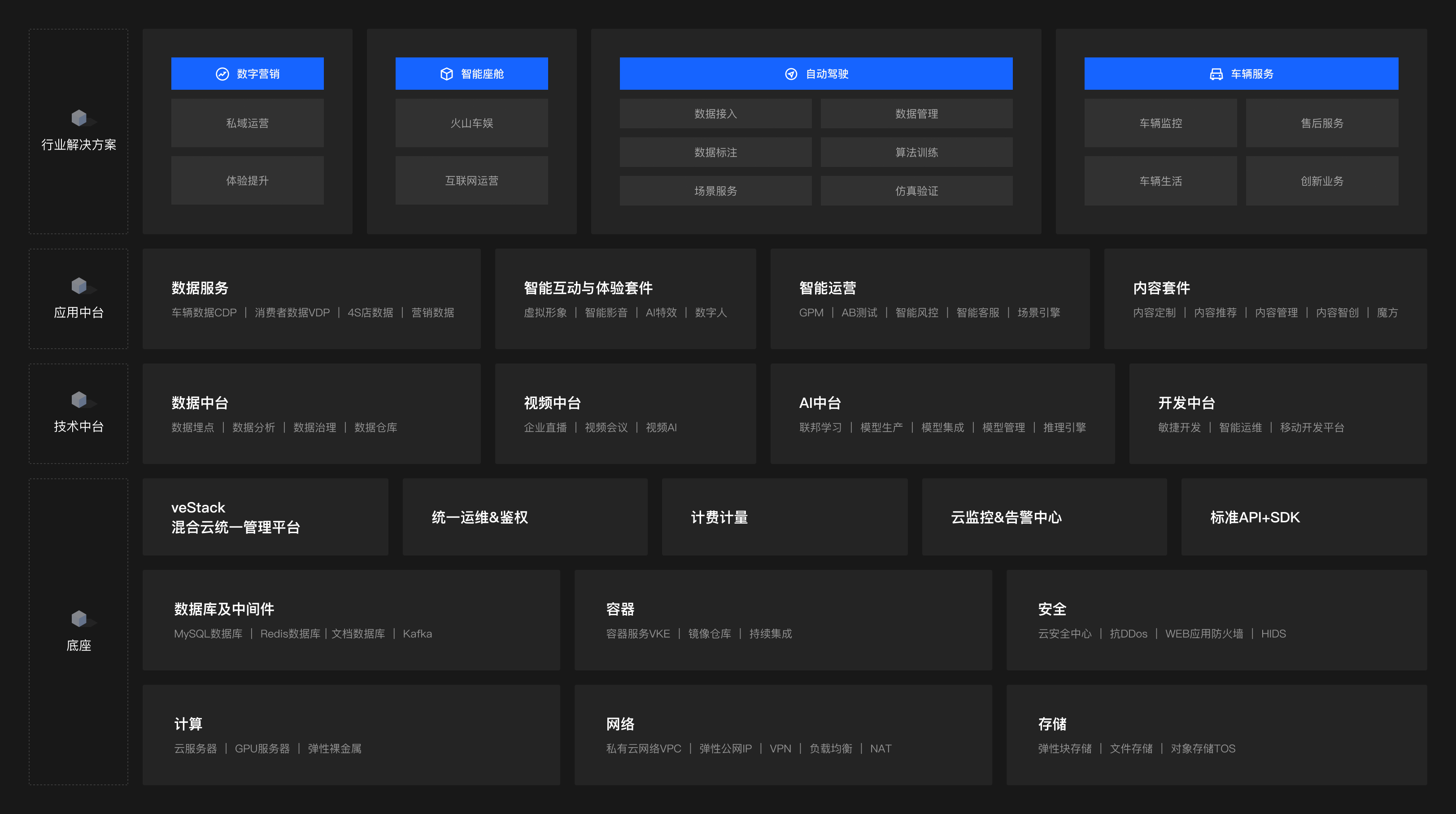Select 仿真验证 under autonomous driving

pos(916,191)
